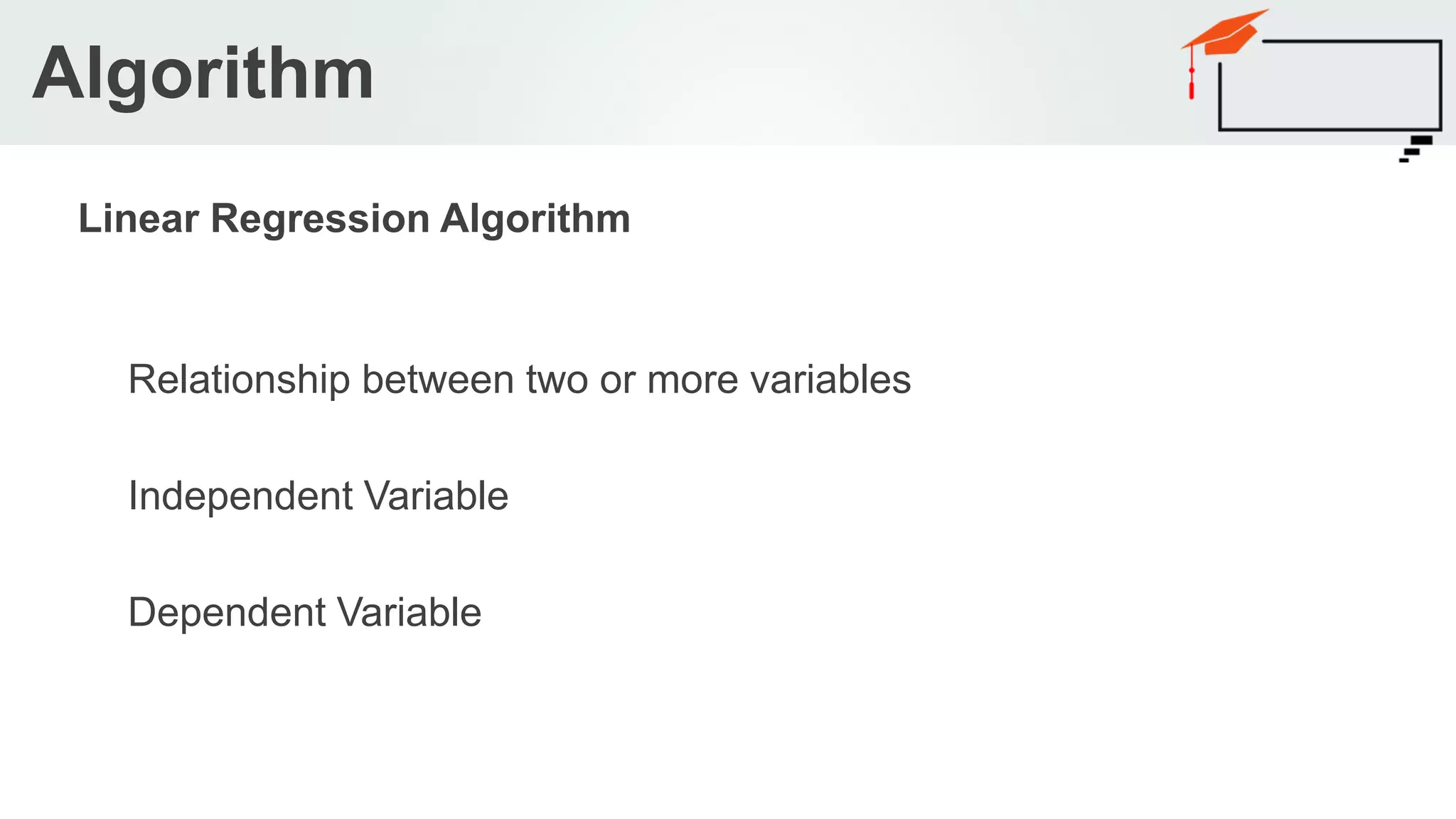Click the word 'between' in first bullet

coord(438,379)
